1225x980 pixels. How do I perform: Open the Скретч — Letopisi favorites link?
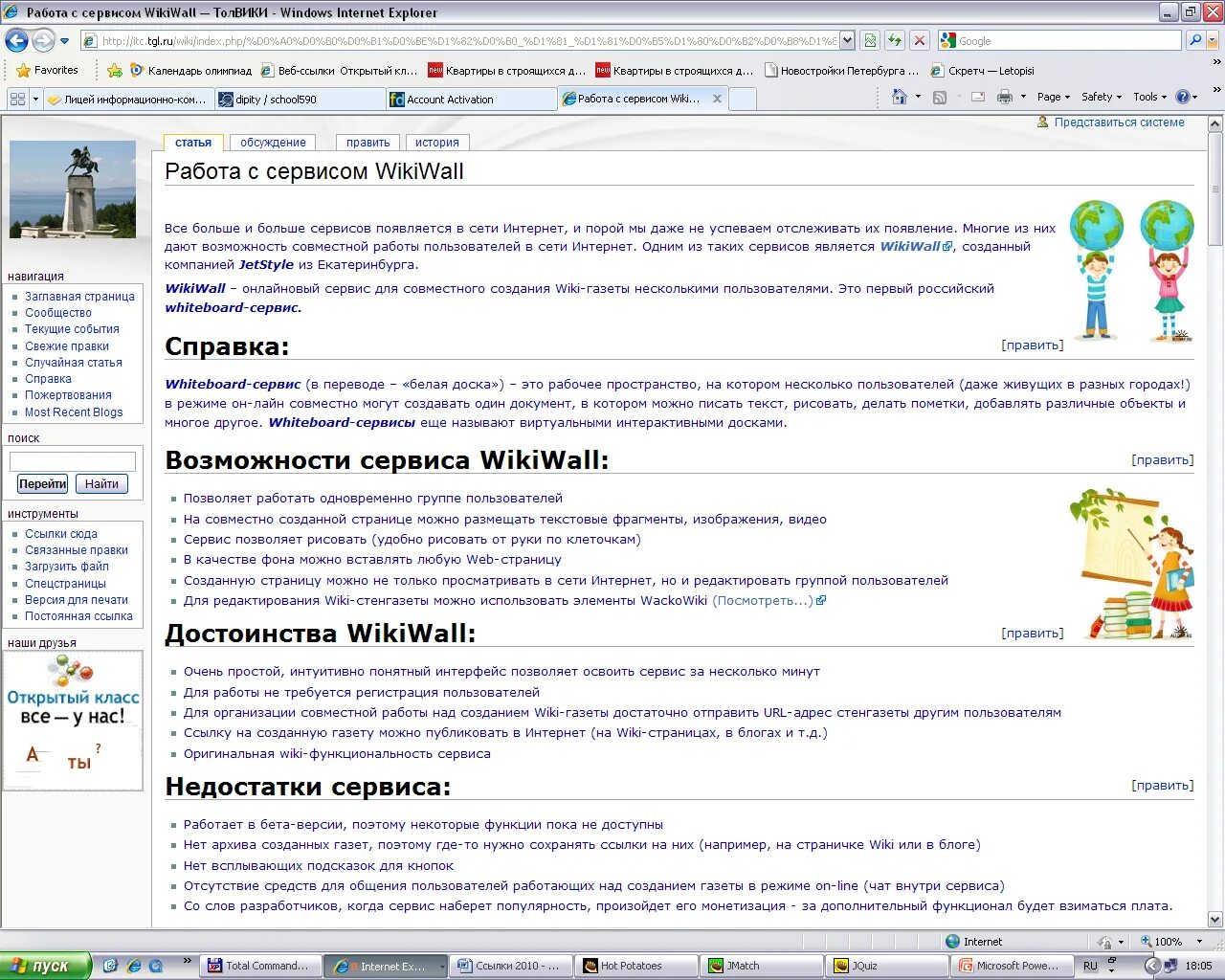(x=983, y=70)
